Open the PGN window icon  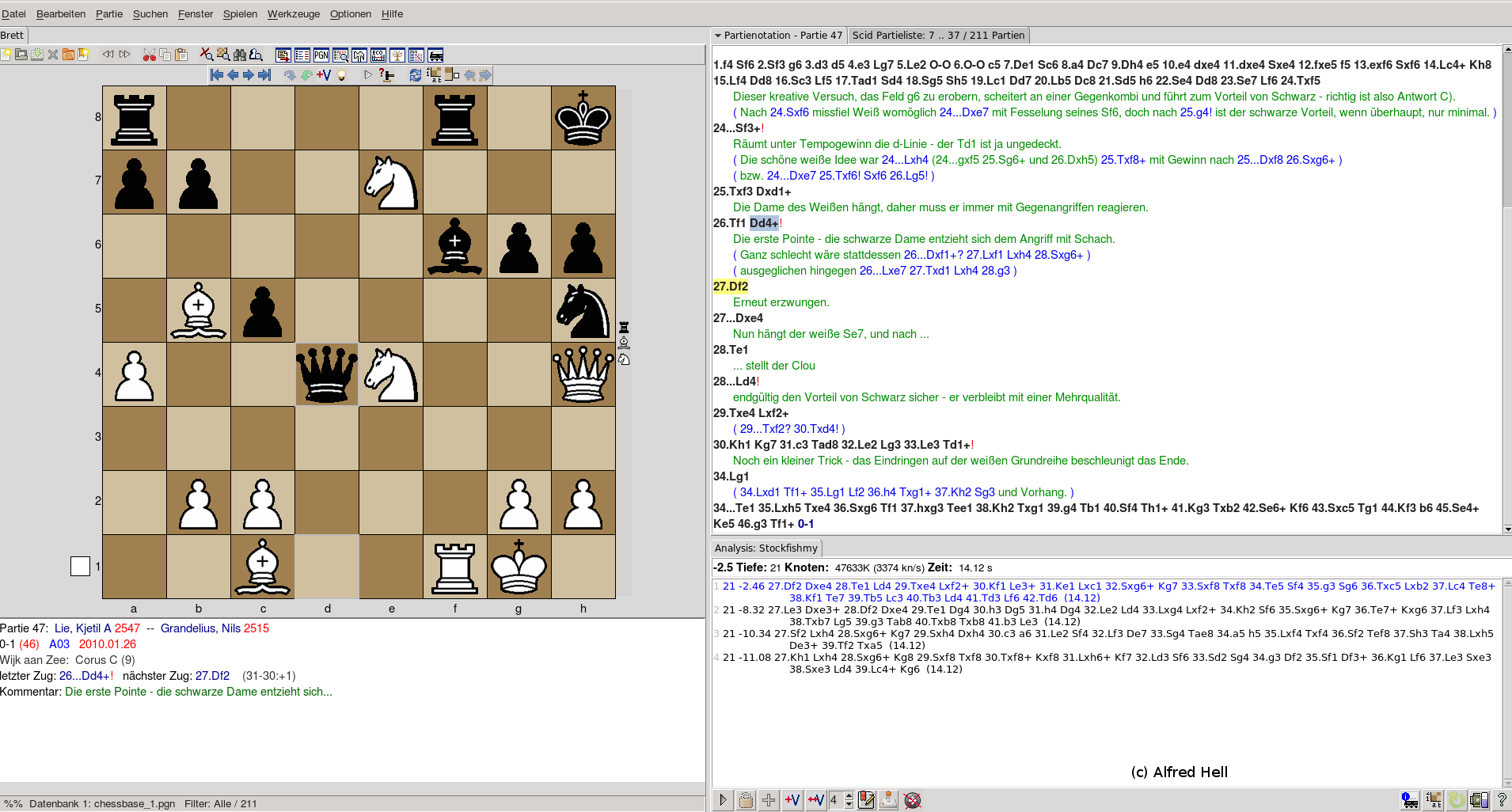coord(321,55)
